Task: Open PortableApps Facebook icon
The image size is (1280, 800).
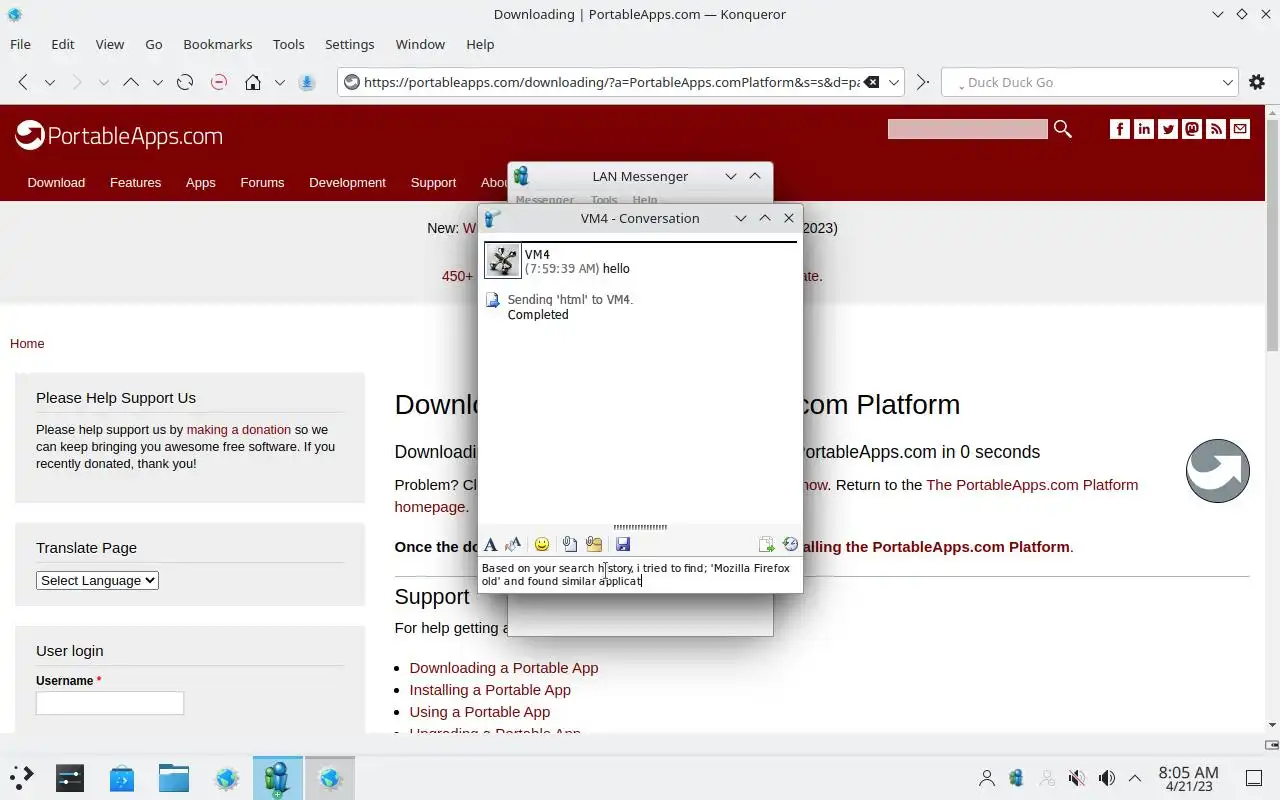Action: [1120, 129]
